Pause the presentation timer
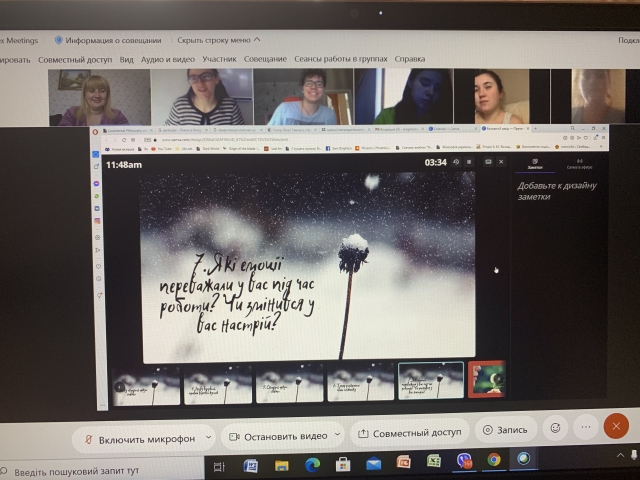Screen dimensions: 640x480 point(469,162)
